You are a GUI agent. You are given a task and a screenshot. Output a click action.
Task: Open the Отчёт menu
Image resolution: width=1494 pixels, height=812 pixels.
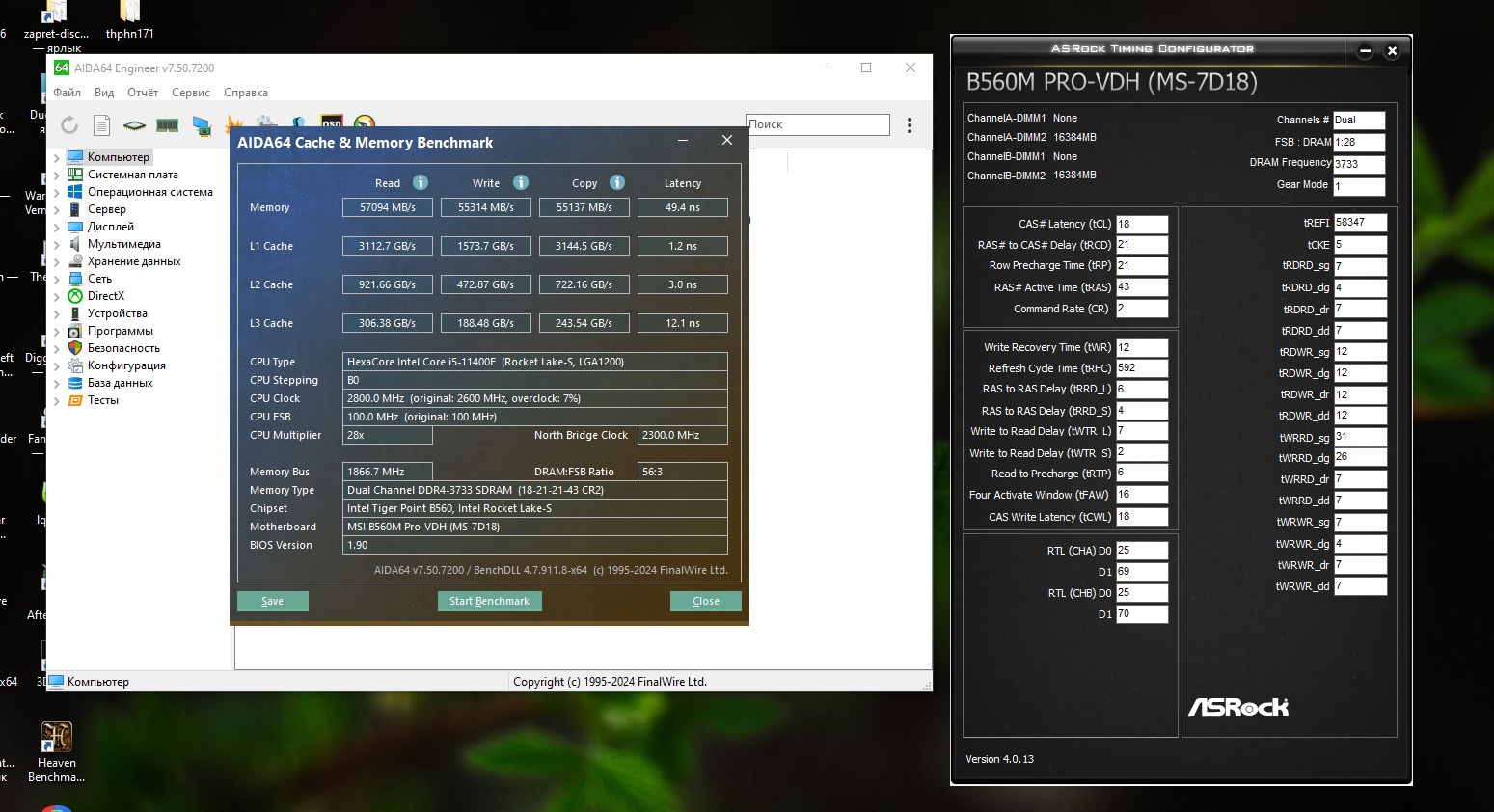point(143,93)
